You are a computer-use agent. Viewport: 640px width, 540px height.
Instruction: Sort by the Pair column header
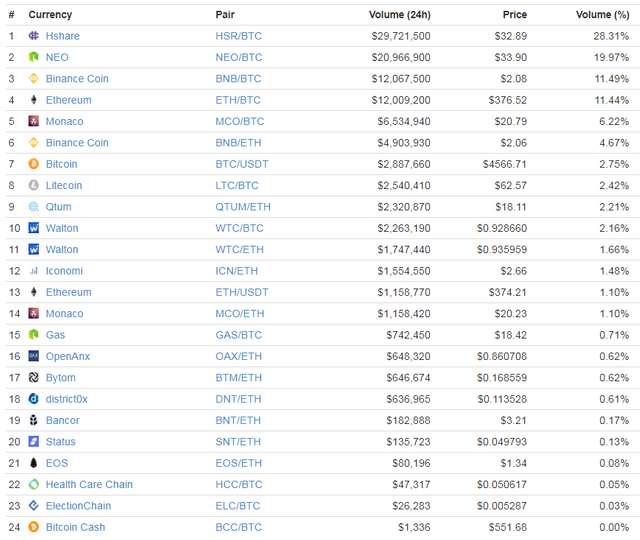[225, 15]
